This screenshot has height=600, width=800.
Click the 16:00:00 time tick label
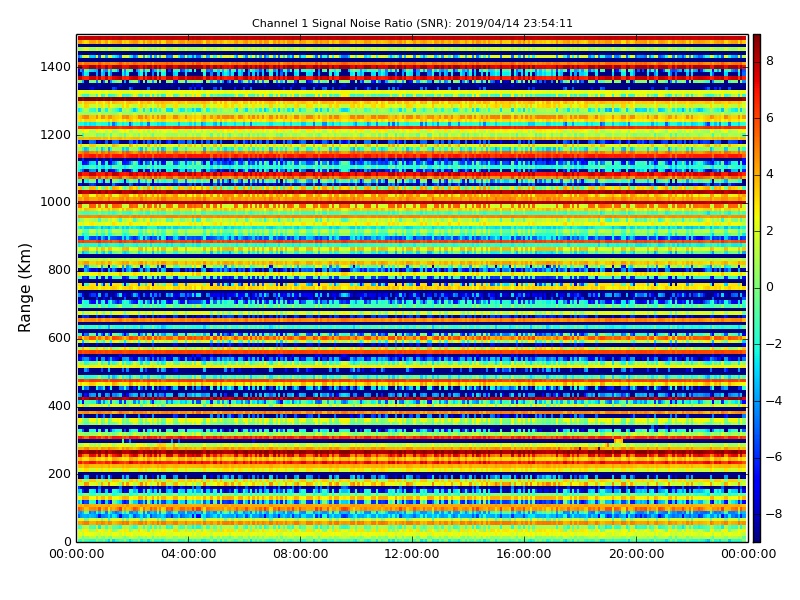pos(524,554)
